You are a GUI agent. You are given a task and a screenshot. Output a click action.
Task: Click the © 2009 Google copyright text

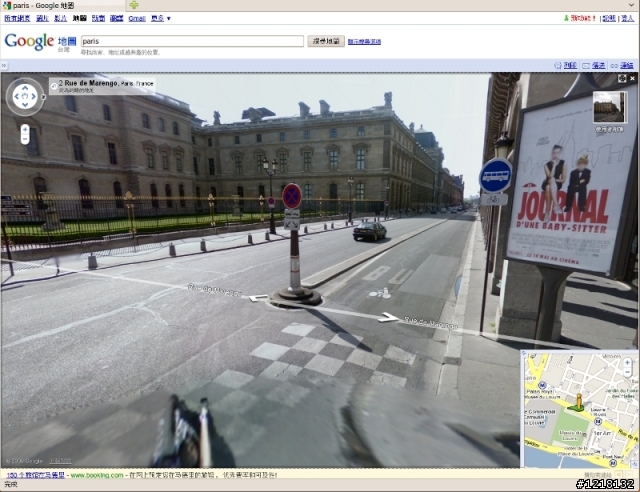(24, 461)
